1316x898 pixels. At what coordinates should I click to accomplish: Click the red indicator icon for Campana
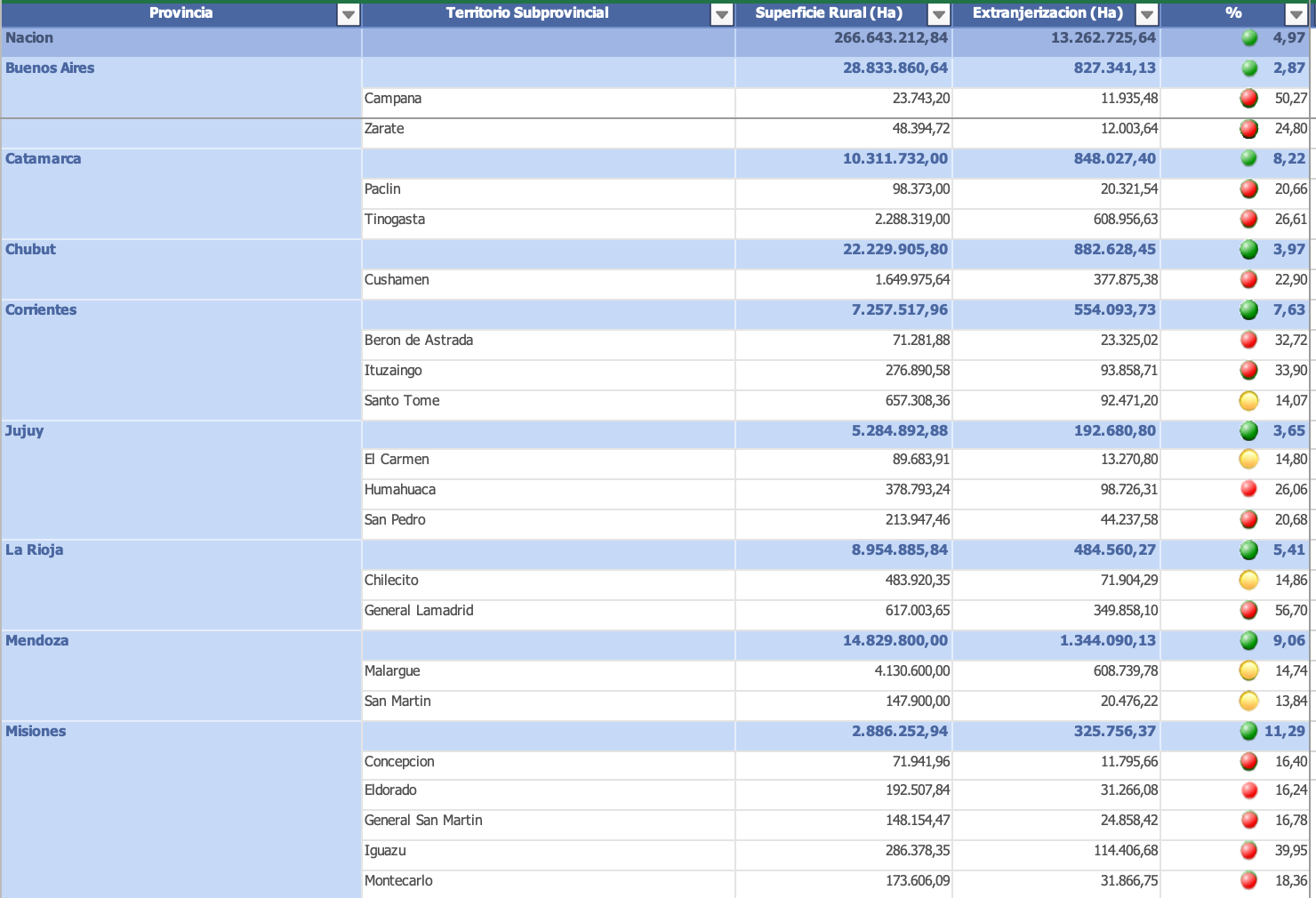[x=1249, y=99]
